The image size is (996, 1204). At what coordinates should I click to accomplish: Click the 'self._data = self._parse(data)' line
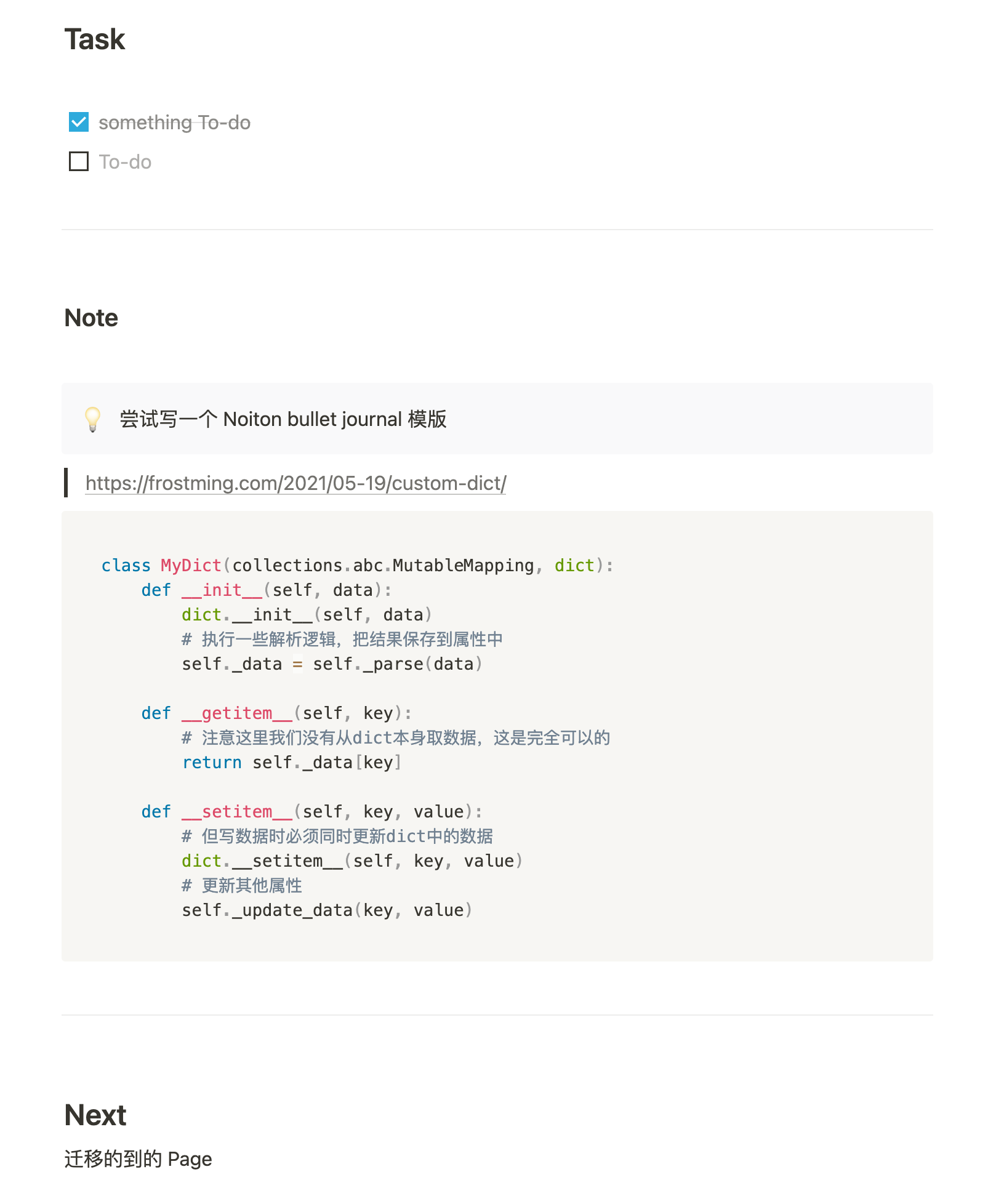332,664
